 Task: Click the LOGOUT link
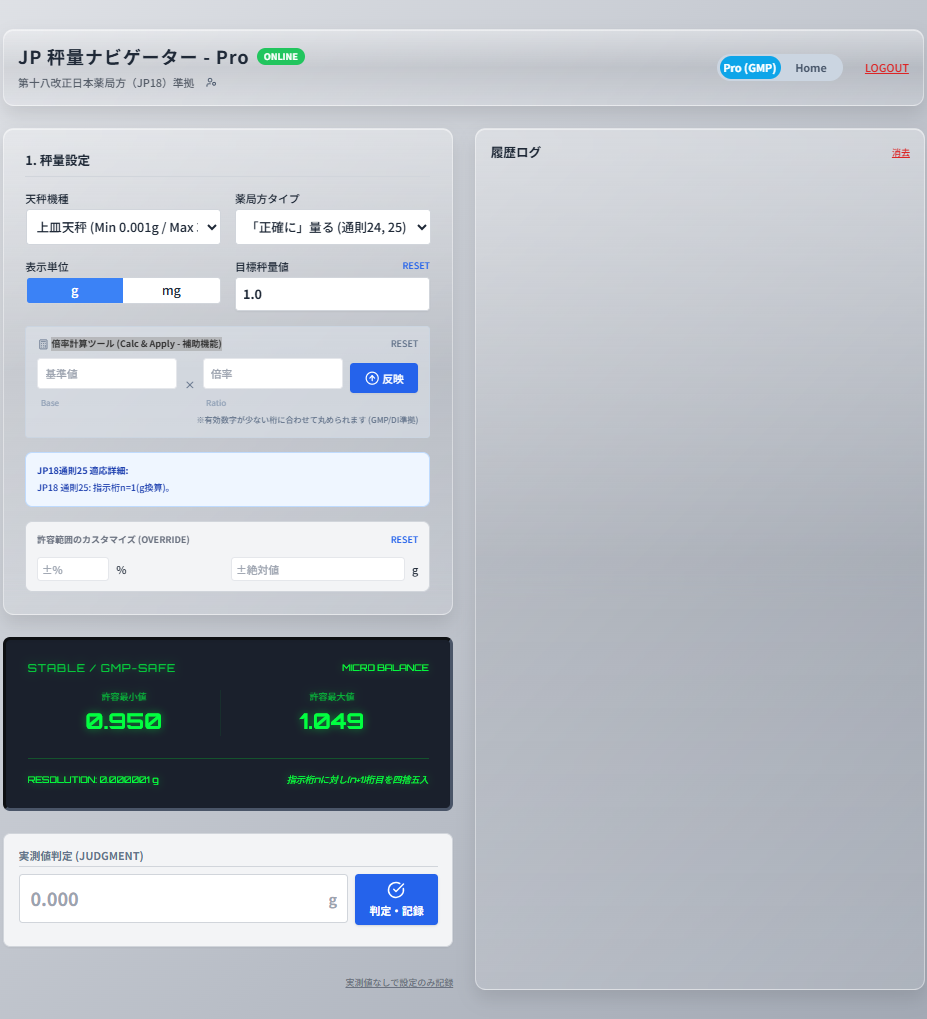(x=886, y=68)
